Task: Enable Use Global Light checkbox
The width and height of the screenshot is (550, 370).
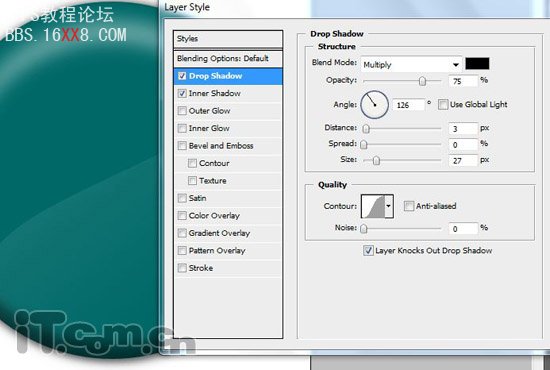Action: coord(443,105)
